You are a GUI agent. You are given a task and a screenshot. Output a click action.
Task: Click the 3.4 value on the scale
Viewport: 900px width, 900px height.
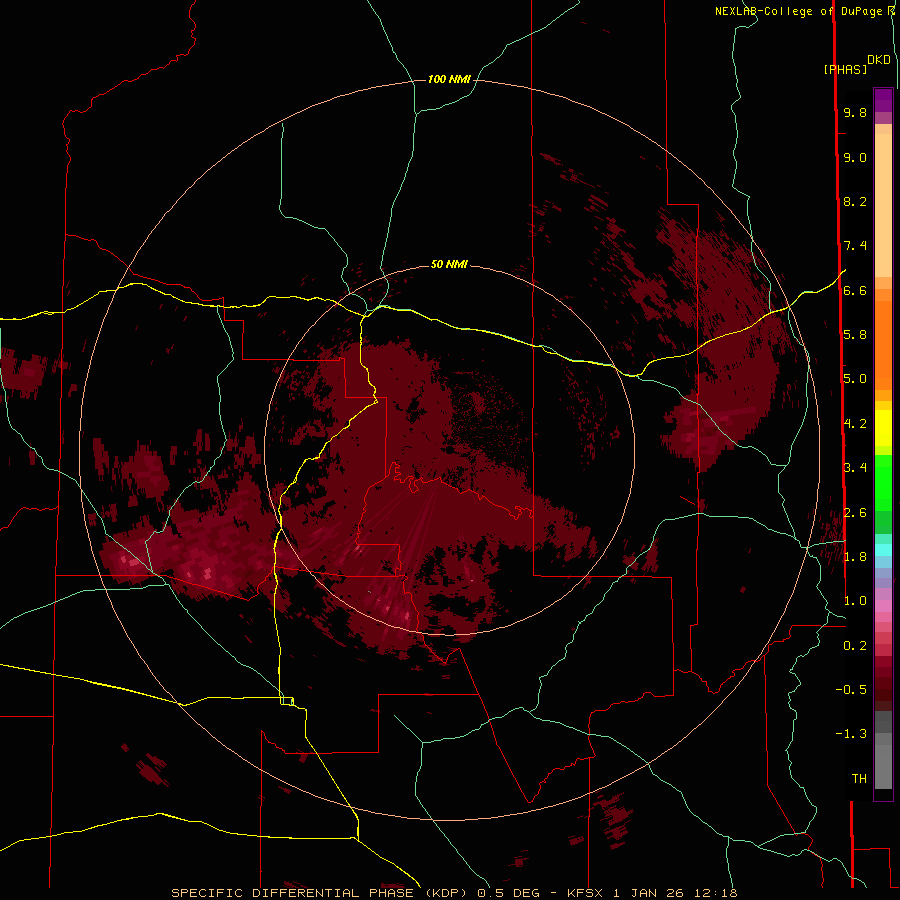tap(855, 468)
